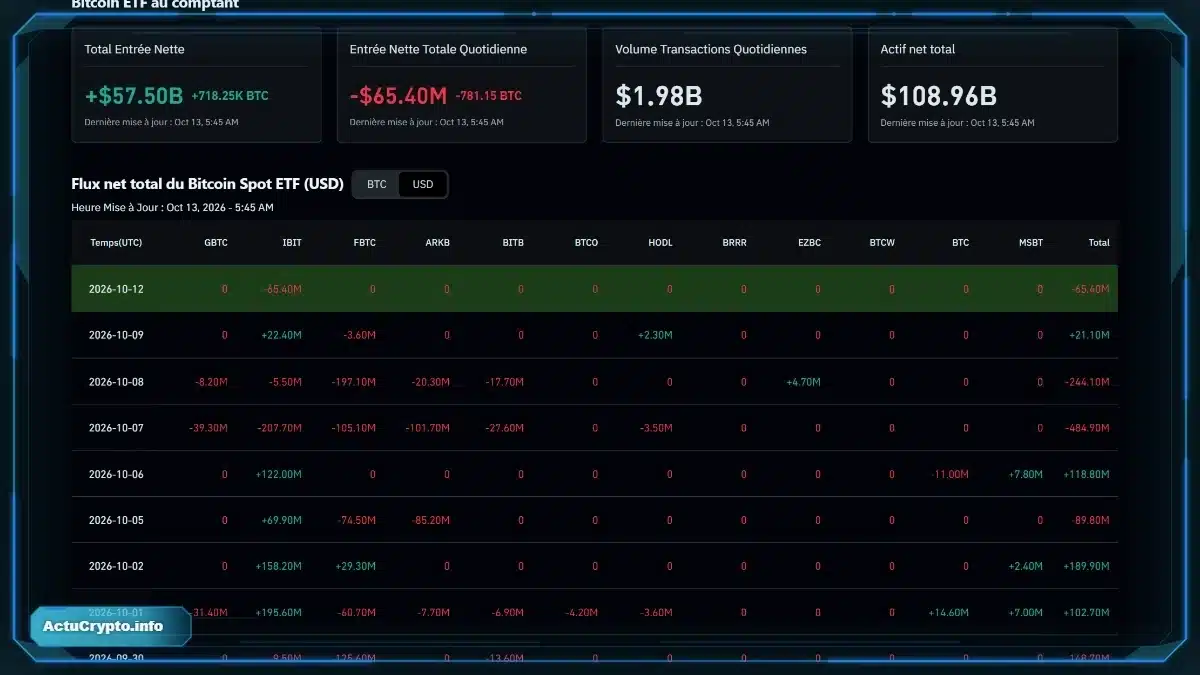Image resolution: width=1200 pixels, height=675 pixels.
Task: Click the BITB column header
Action: (x=513, y=243)
